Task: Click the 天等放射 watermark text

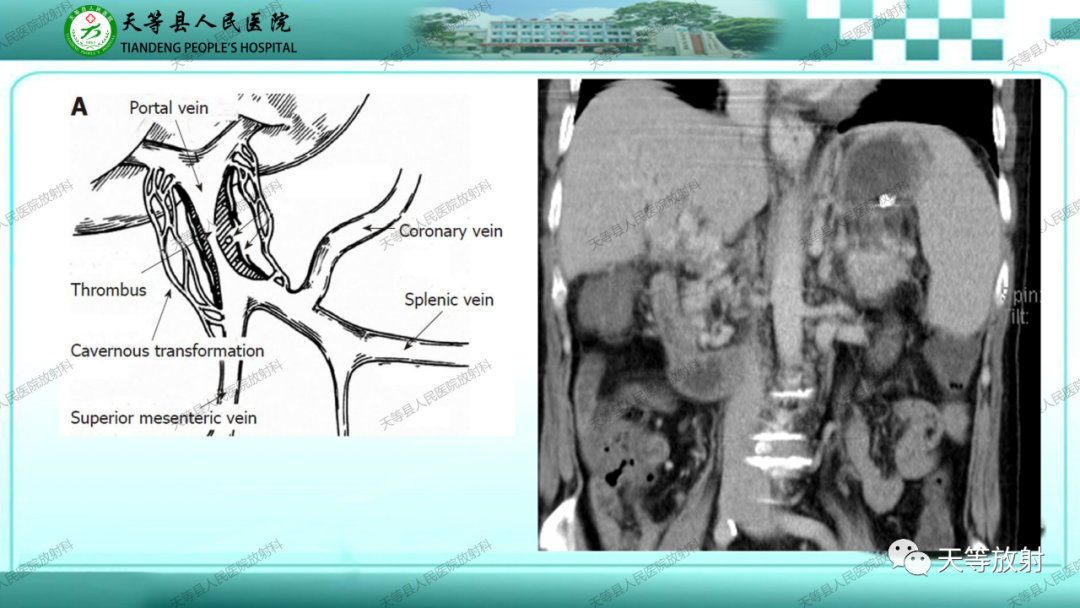Action: (990, 560)
